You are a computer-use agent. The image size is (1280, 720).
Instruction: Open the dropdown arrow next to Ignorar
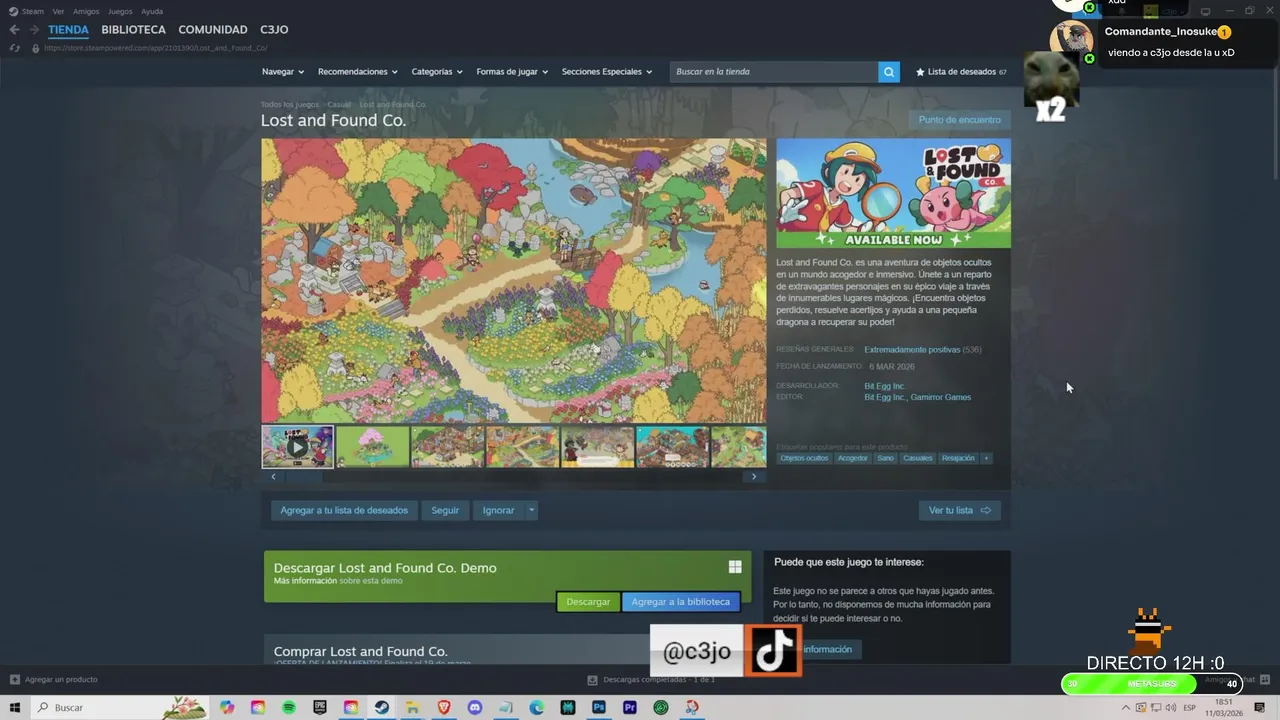click(x=532, y=510)
